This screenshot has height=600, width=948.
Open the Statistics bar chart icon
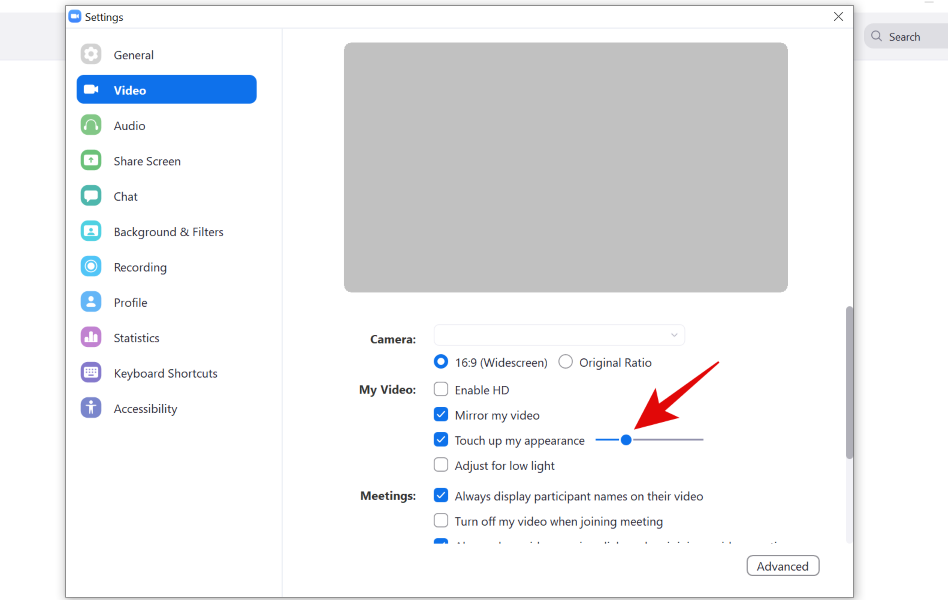(91, 338)
